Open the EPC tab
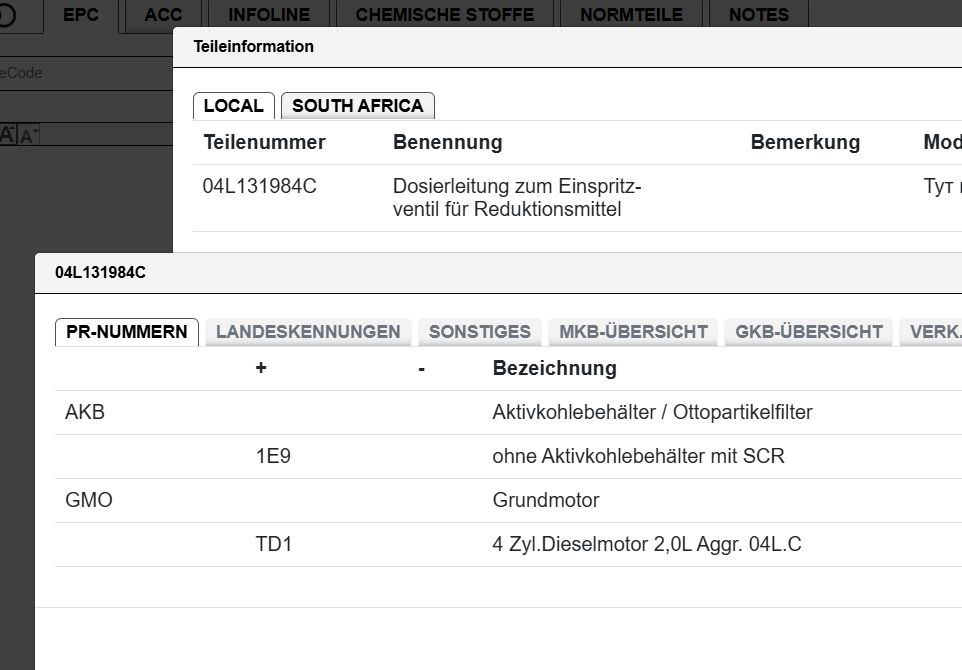Image resolution: width=962 pixels, height=670 pixels. point(81,15)
